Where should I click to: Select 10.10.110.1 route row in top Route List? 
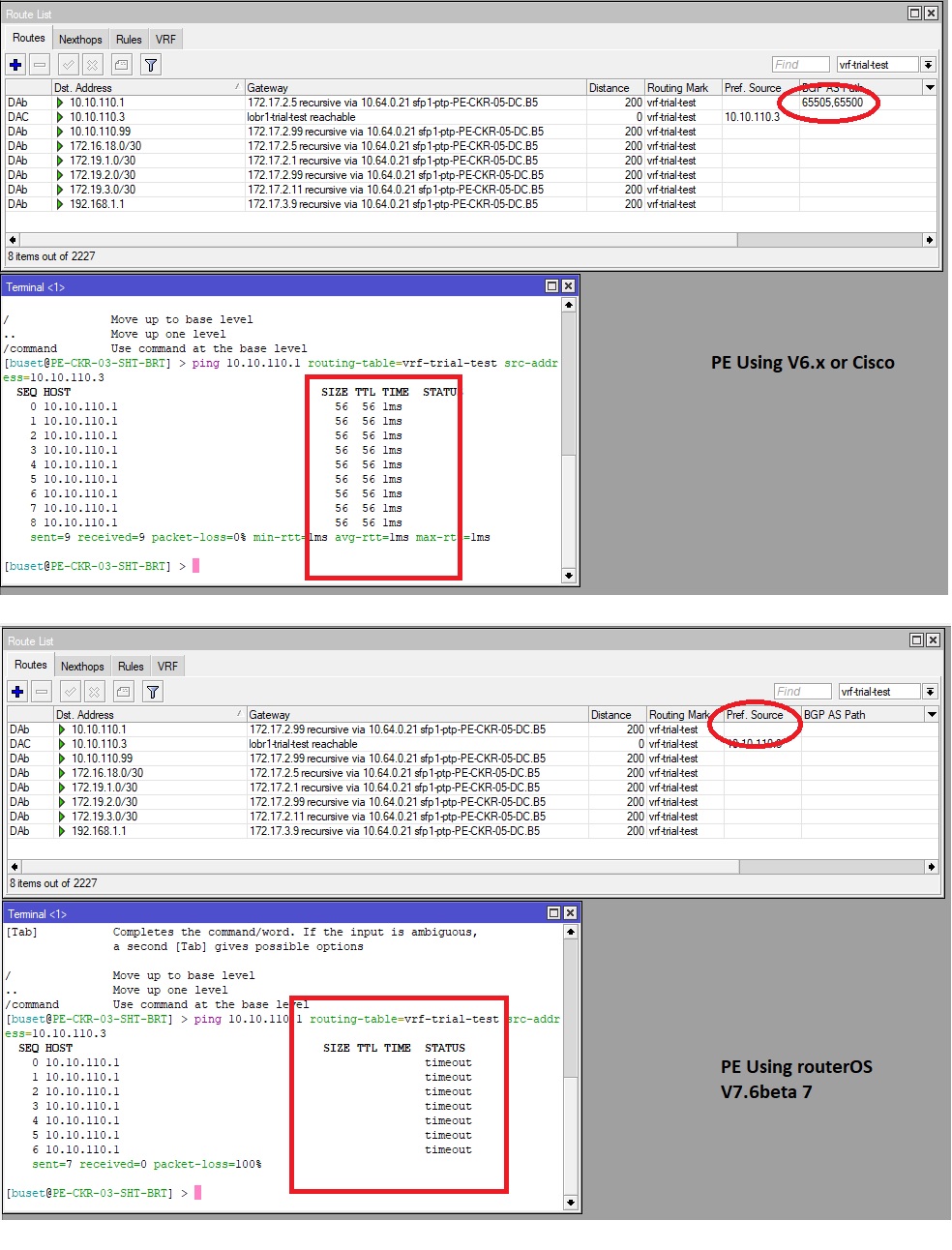pos(471,103)
